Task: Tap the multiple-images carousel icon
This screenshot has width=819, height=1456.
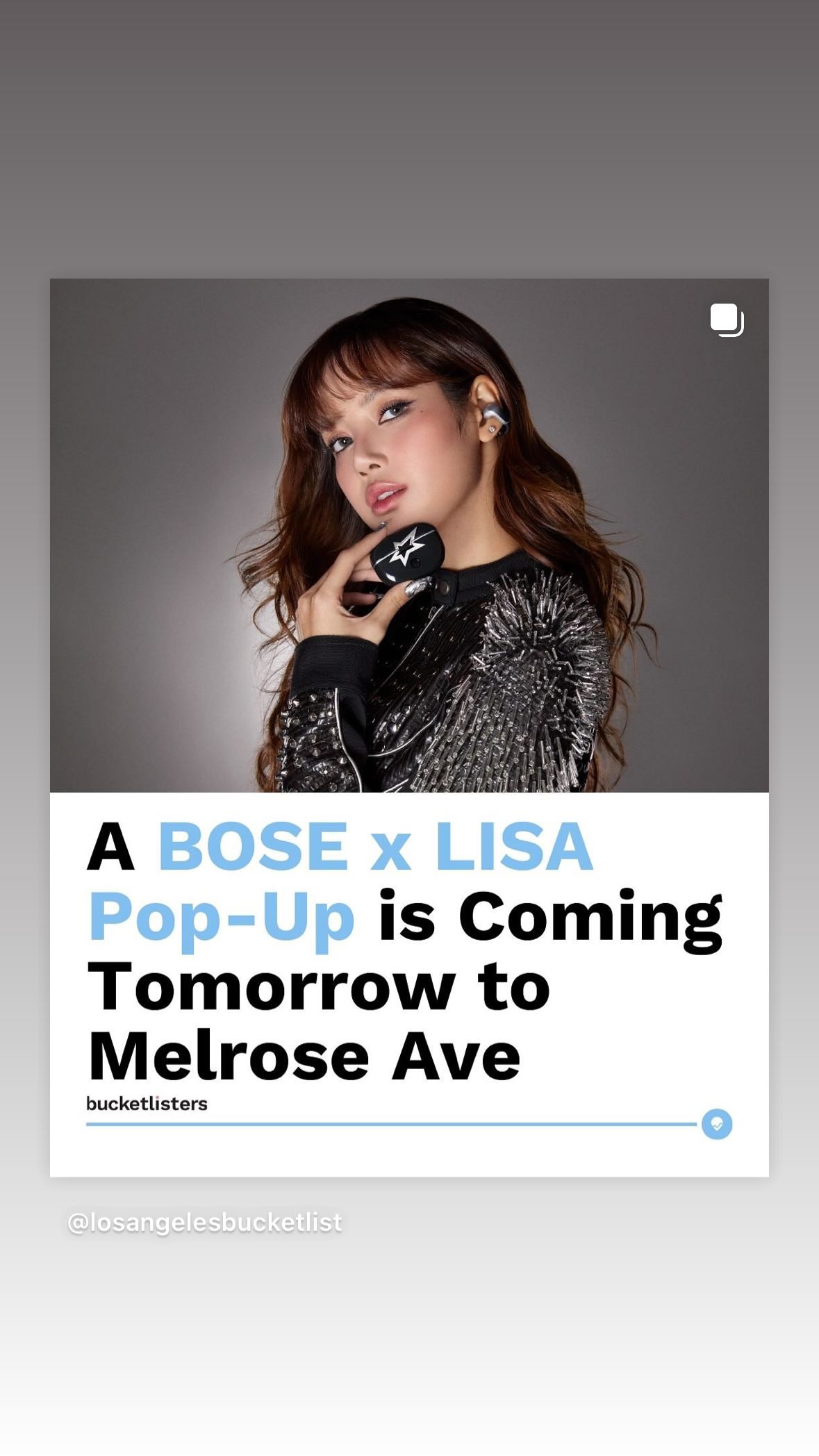Action: point(727,320)
